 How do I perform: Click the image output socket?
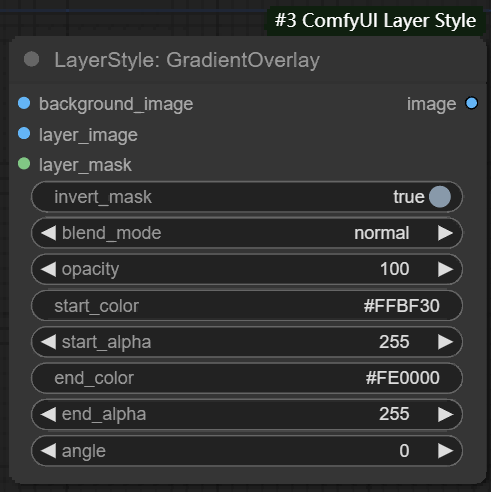click(x=471, y=103)
